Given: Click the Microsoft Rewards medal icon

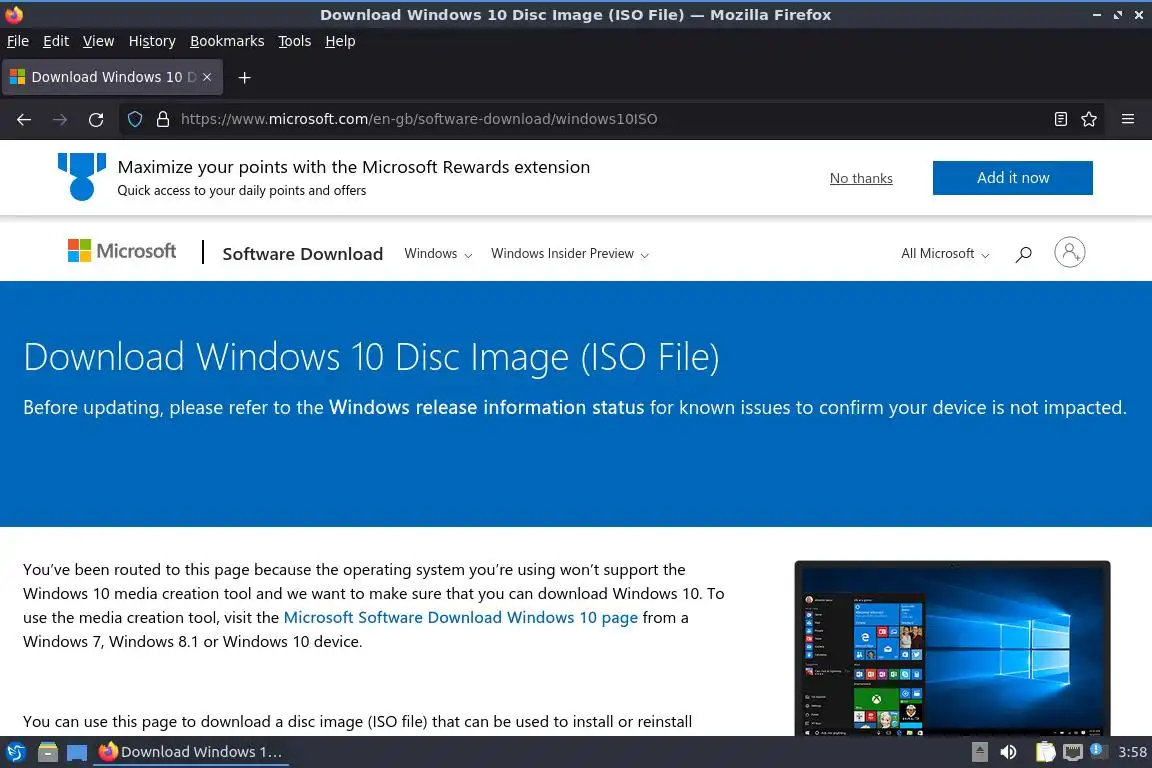Looking at the screenshot, I should [x=82, y=176].
